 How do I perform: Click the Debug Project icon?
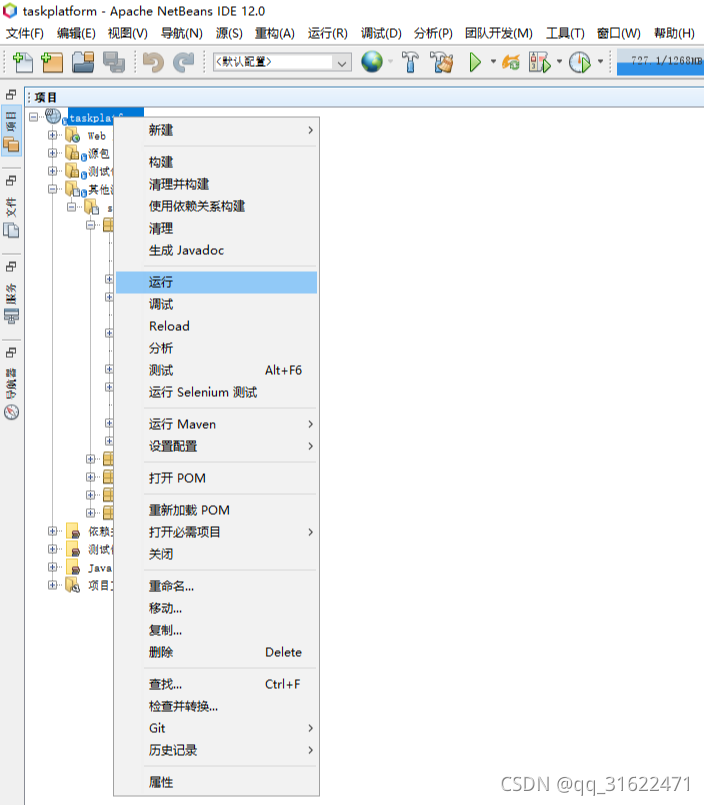540,62
